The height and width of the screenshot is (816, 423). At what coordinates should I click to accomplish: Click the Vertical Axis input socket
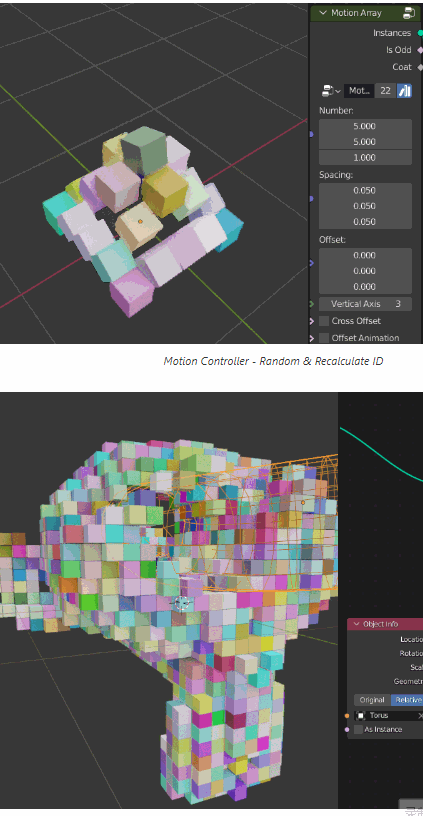click(x=311, y=304)
